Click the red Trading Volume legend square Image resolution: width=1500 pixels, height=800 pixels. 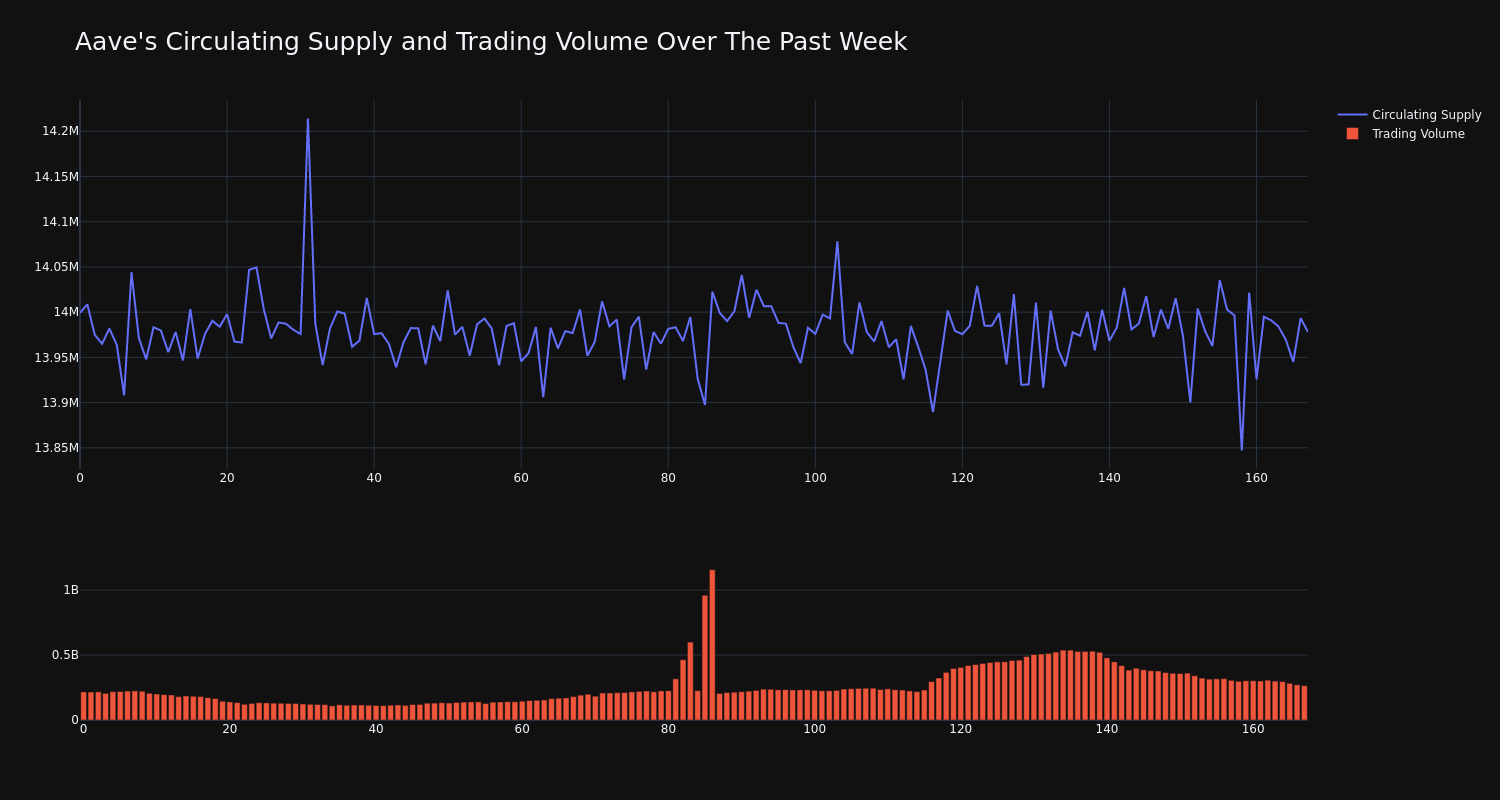pos(1352,134)
